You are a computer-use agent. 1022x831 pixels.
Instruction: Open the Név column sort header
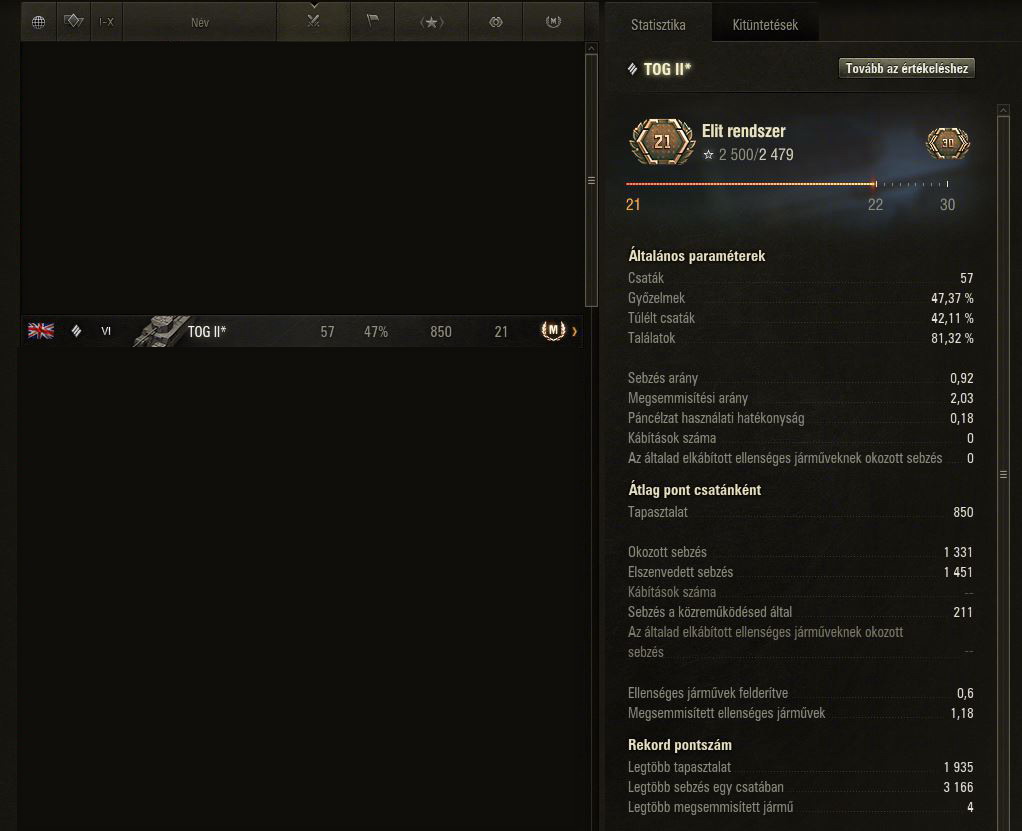199,22
